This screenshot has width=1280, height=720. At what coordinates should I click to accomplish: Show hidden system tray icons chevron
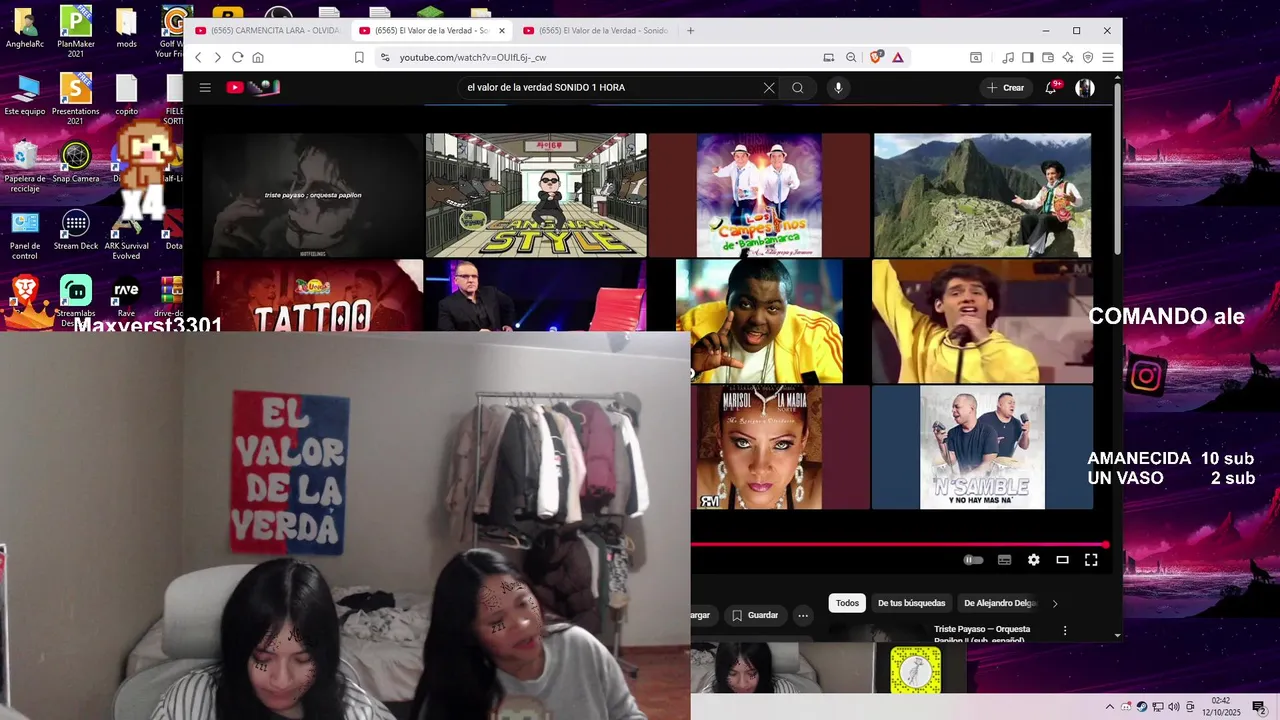click(x=1110, y=708)
